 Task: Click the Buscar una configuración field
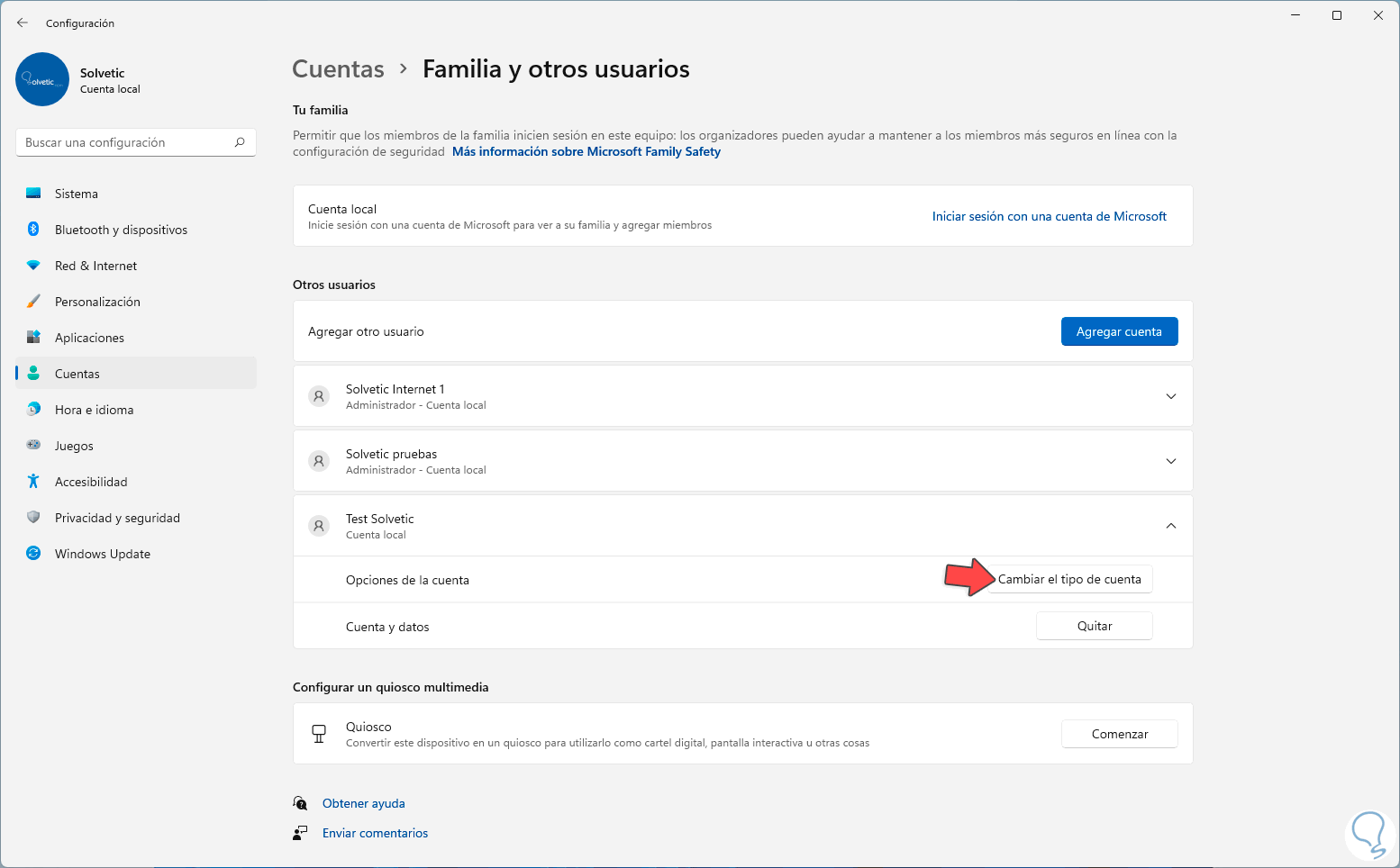126,142
